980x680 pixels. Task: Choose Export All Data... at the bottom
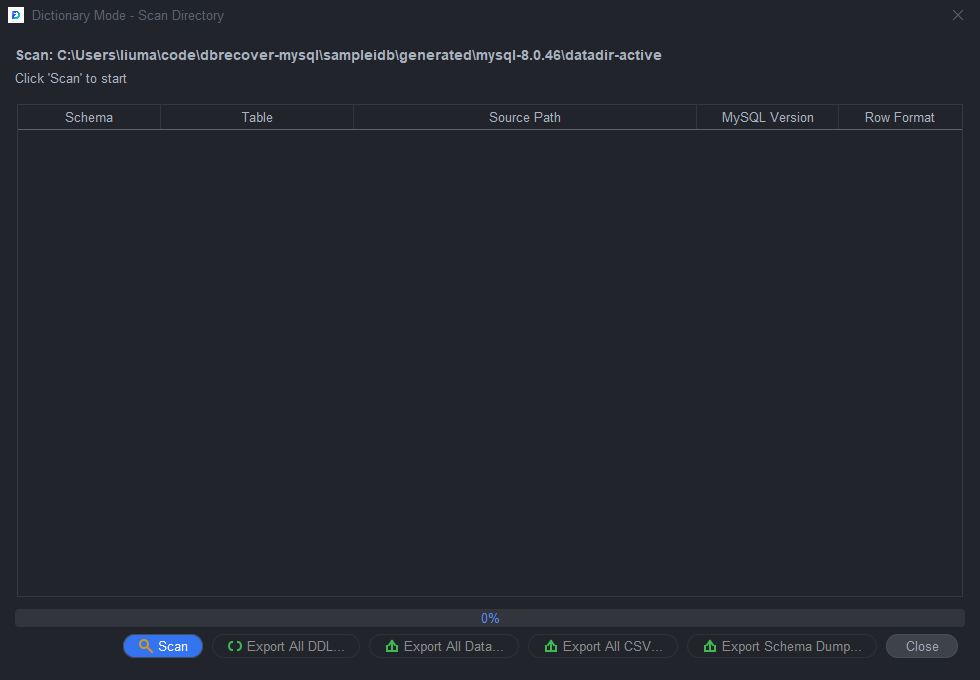[444, 646]
